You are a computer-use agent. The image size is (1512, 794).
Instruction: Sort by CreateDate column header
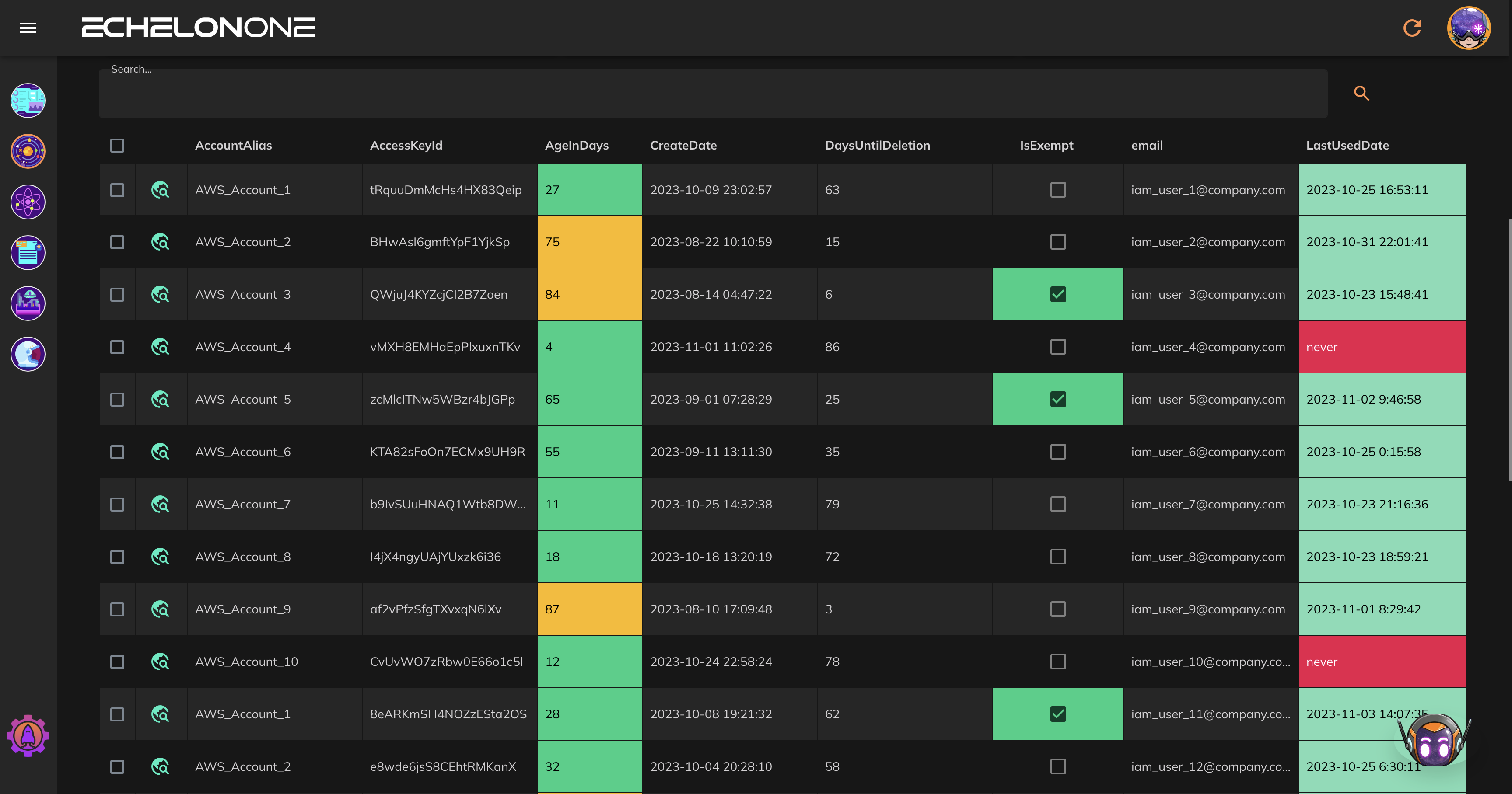point(683,146)
